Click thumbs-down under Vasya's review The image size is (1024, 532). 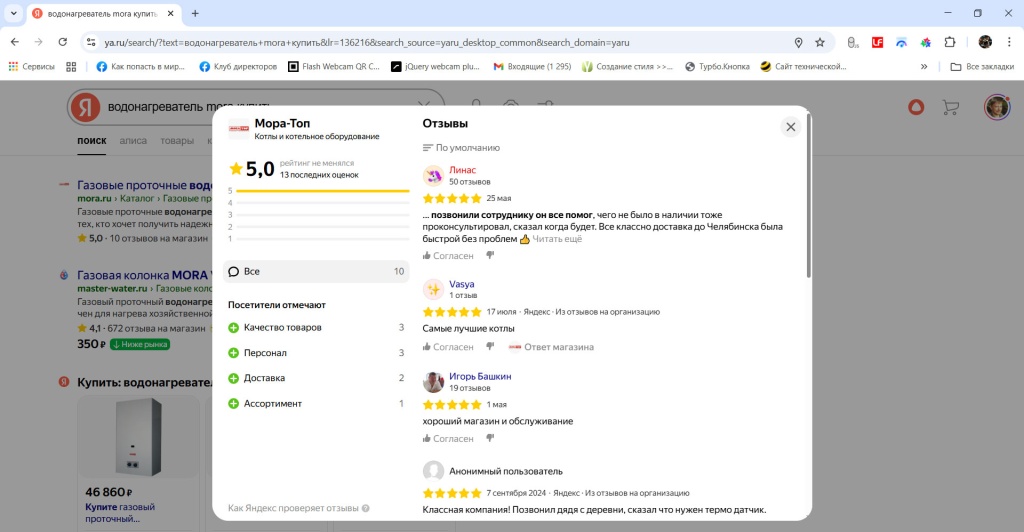pyautogui.click(x=490, y=347)
